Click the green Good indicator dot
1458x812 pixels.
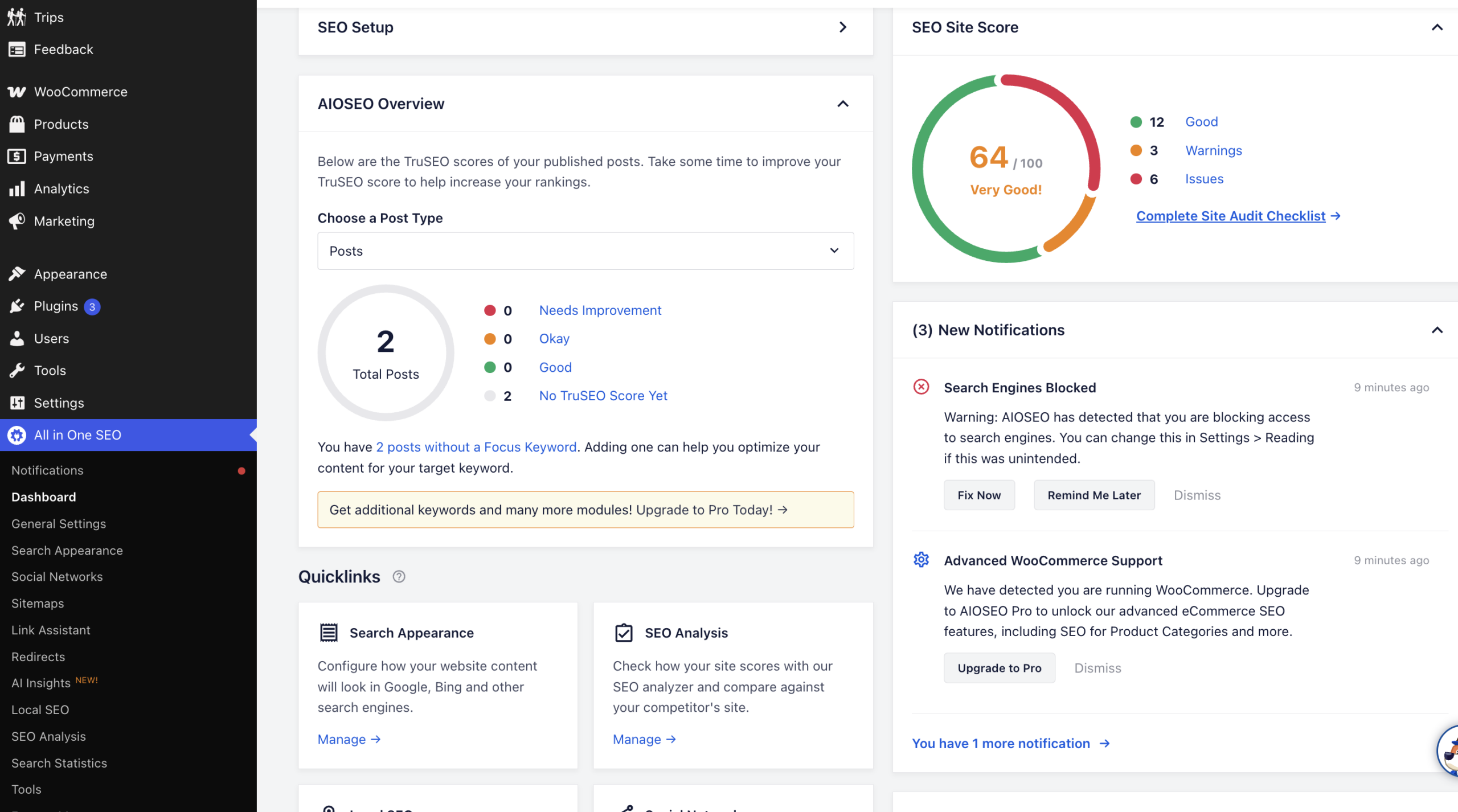tap(1136, 121)
